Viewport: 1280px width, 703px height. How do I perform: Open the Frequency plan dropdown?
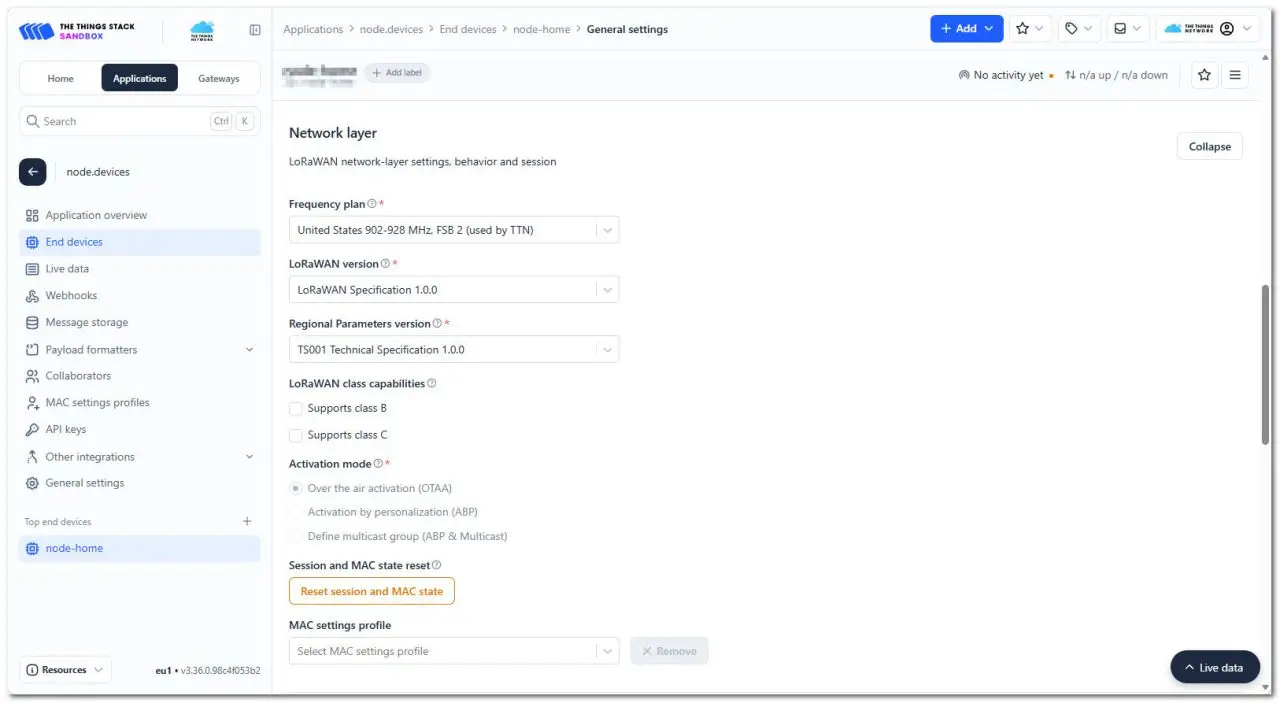pos(454,230)
